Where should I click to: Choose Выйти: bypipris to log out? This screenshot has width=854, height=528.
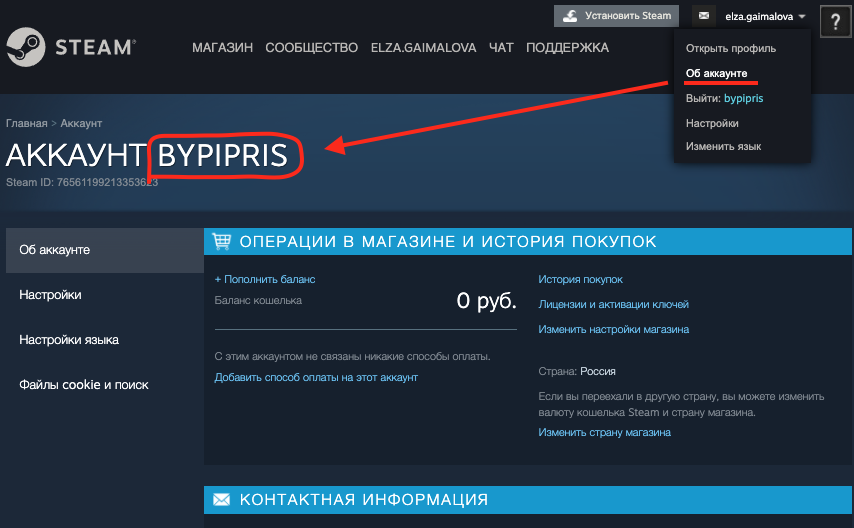724,98
